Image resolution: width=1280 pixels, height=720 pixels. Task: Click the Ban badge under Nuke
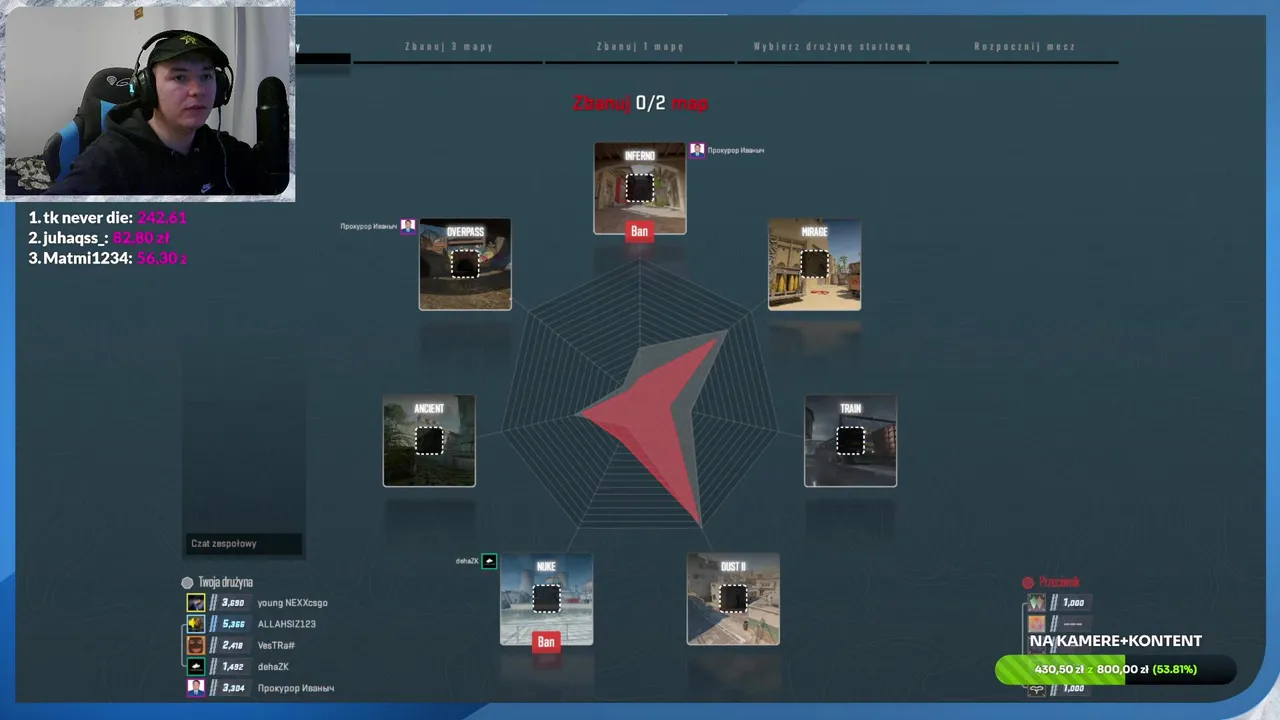pos(546,642)
